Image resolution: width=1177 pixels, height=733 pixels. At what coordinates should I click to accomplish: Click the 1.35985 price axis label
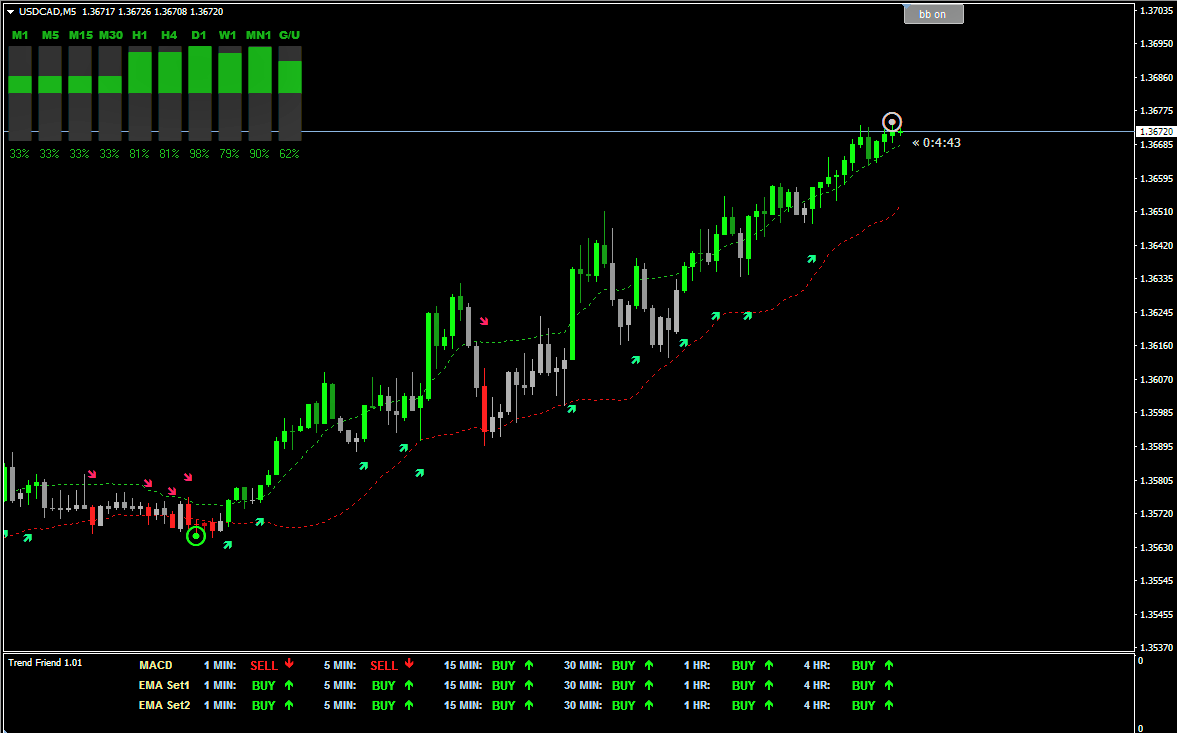tap(1157, 413)
